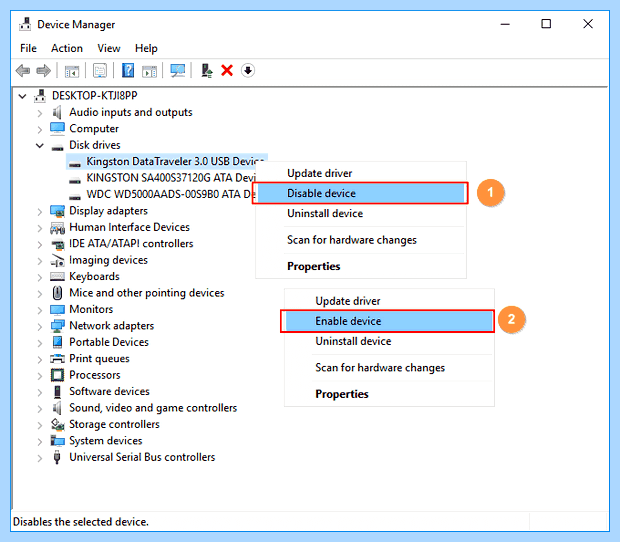Minimize the Device Manager window
This screenshot has width=620, height=542.
point(505,24)
